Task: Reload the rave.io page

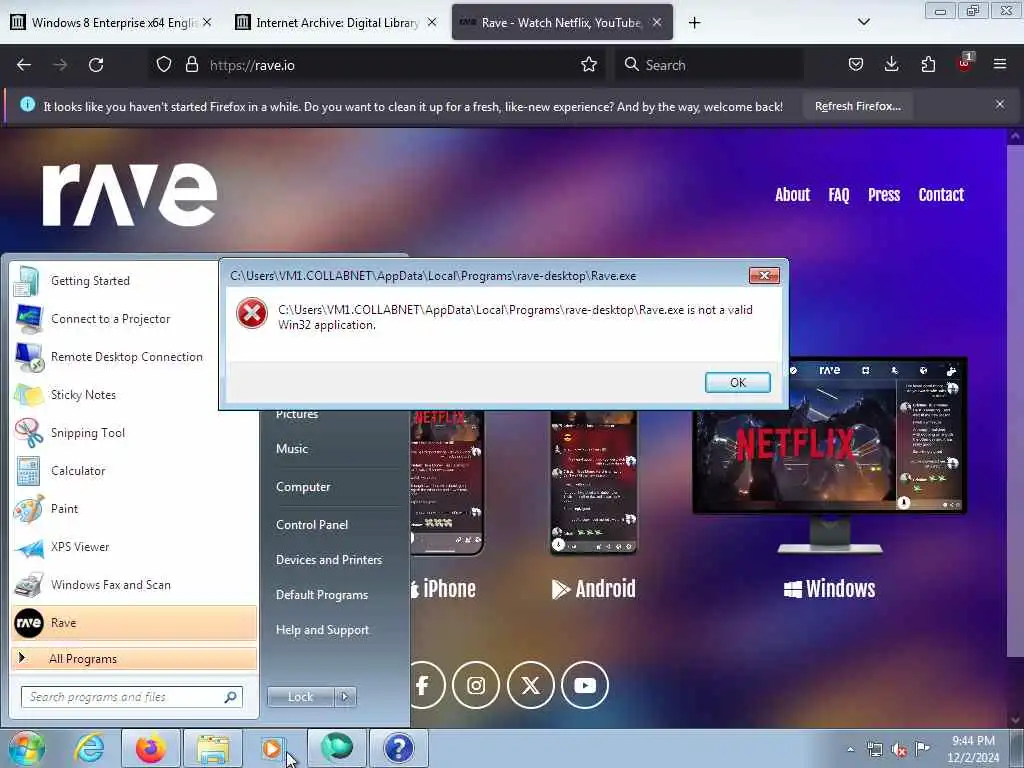Action: (96, 65)
